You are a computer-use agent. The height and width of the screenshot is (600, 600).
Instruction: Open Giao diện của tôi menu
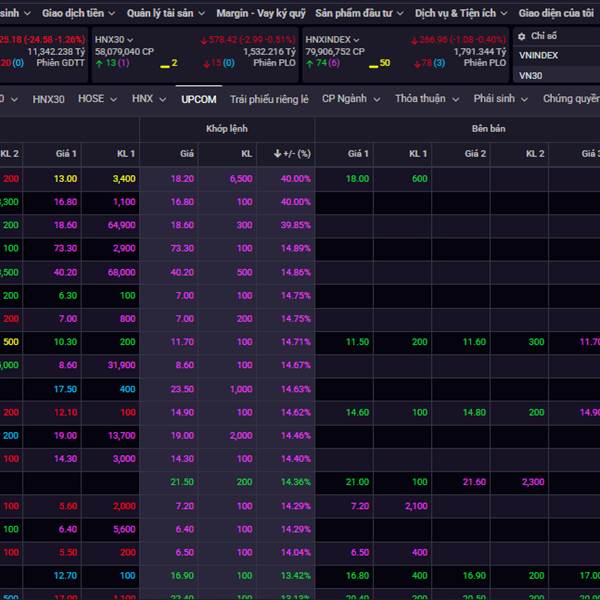(556, 13)
